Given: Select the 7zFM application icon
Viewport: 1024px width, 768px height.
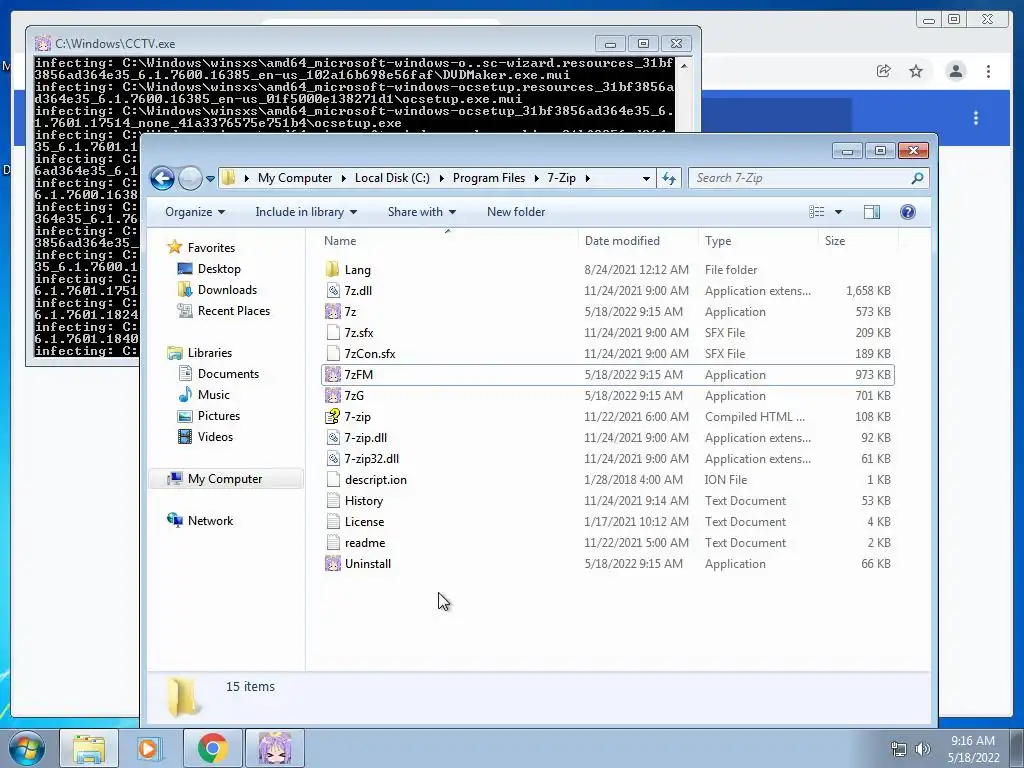Looking at the screenshot, I should point(332,375).
